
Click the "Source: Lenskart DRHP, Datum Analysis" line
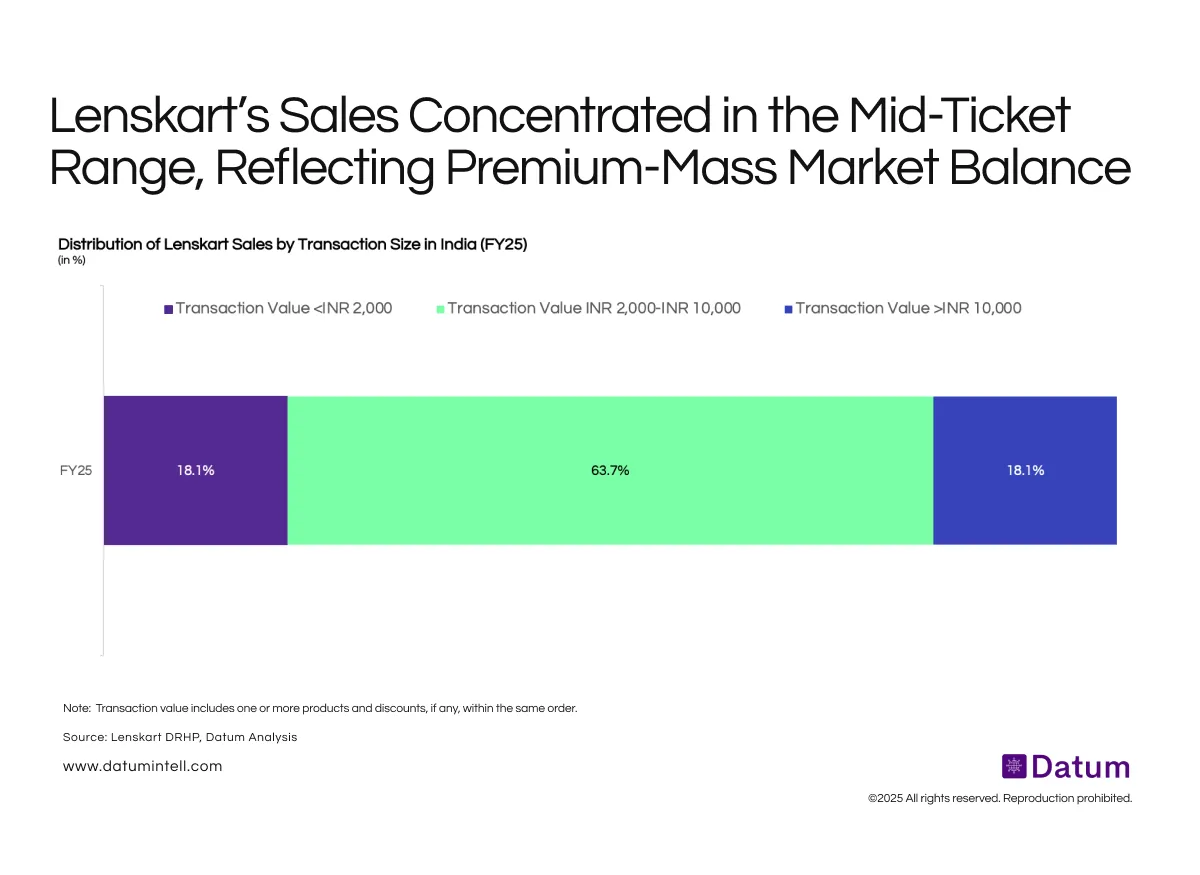click(x=180, y=737)
